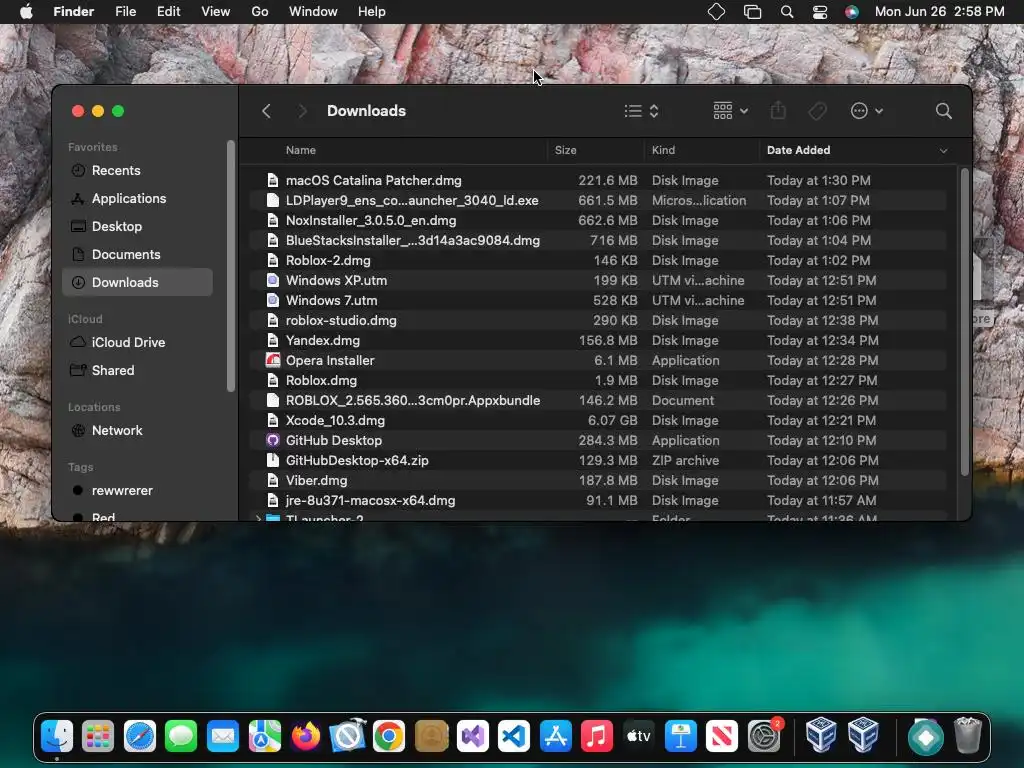1024x768 pixels.
Task: Click the Edit Tags toolbar icon
Action: (817, 111)
